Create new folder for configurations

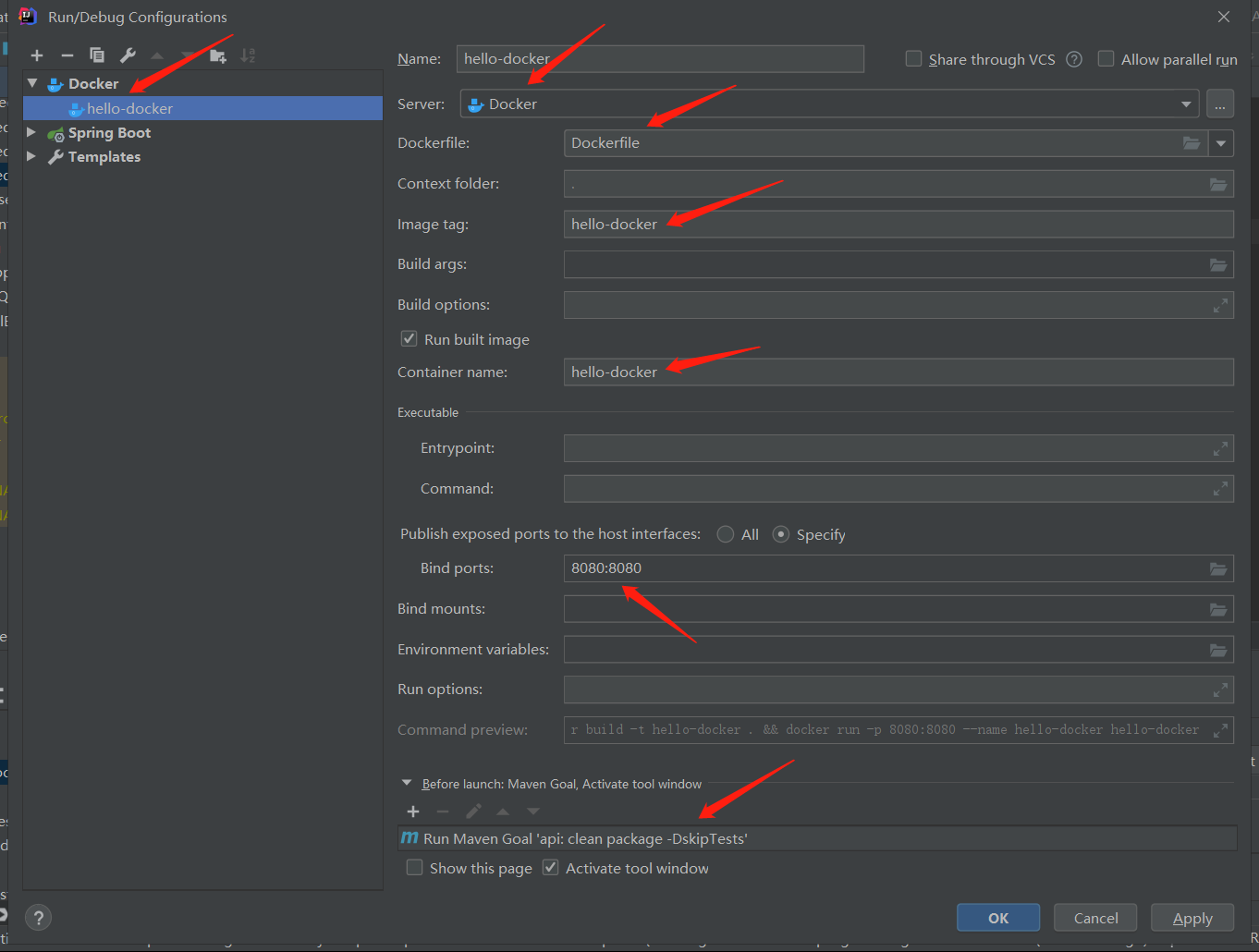[218, 55]
